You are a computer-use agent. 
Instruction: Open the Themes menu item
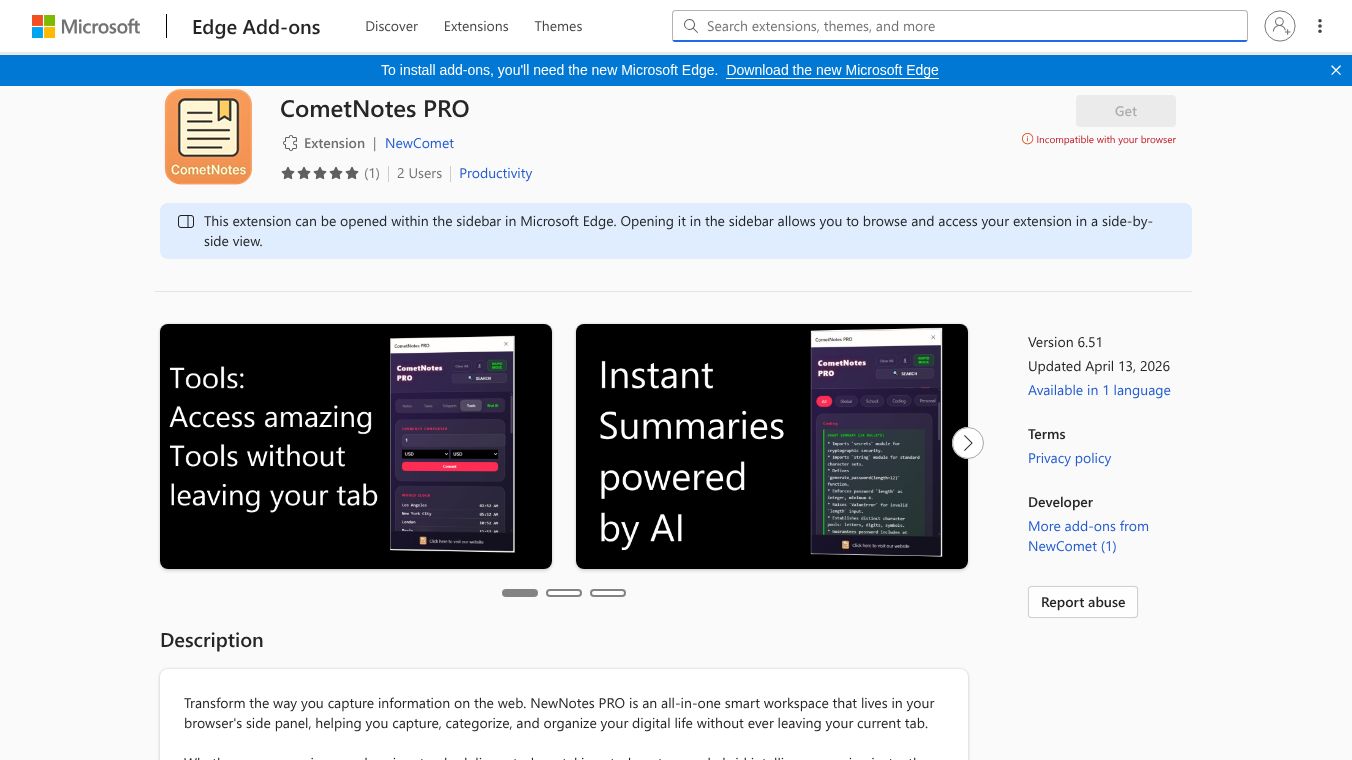558,26
